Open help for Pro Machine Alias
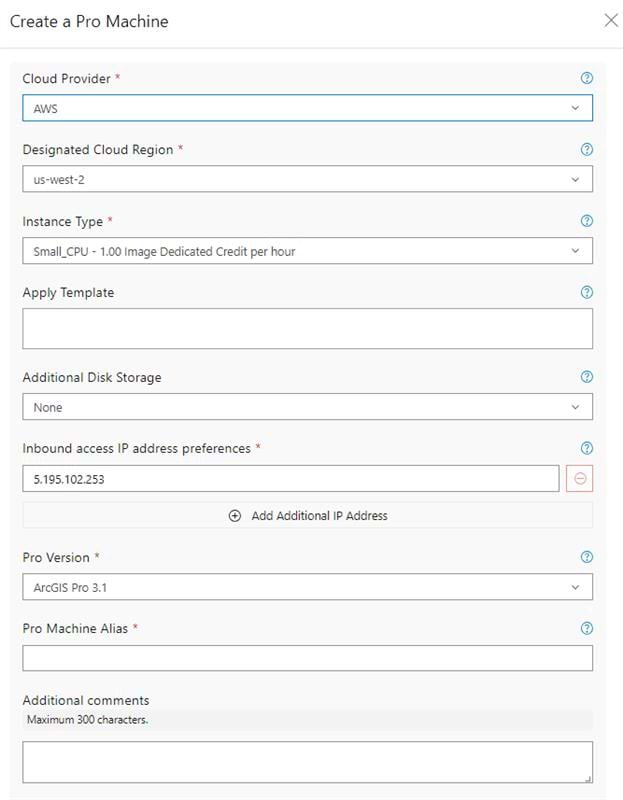This screenshot has height=800, width=623. point(587,628)
